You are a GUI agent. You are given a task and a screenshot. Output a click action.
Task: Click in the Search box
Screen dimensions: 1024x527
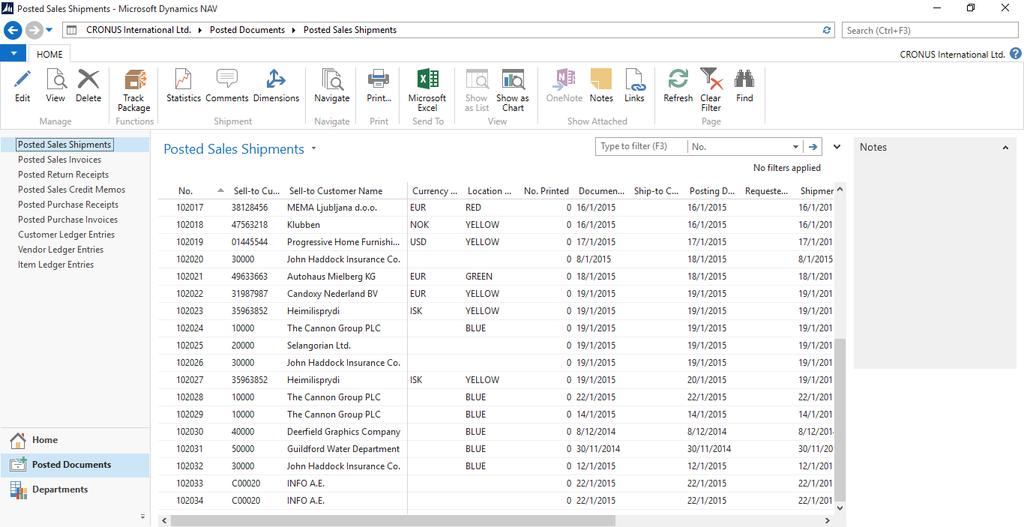click(x=930, y=30)
